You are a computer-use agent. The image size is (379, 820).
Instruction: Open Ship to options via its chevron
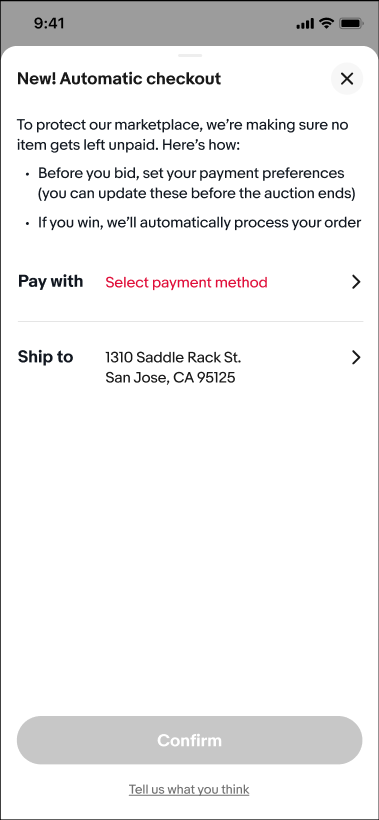pyautogui.click(x=356, y=358)
